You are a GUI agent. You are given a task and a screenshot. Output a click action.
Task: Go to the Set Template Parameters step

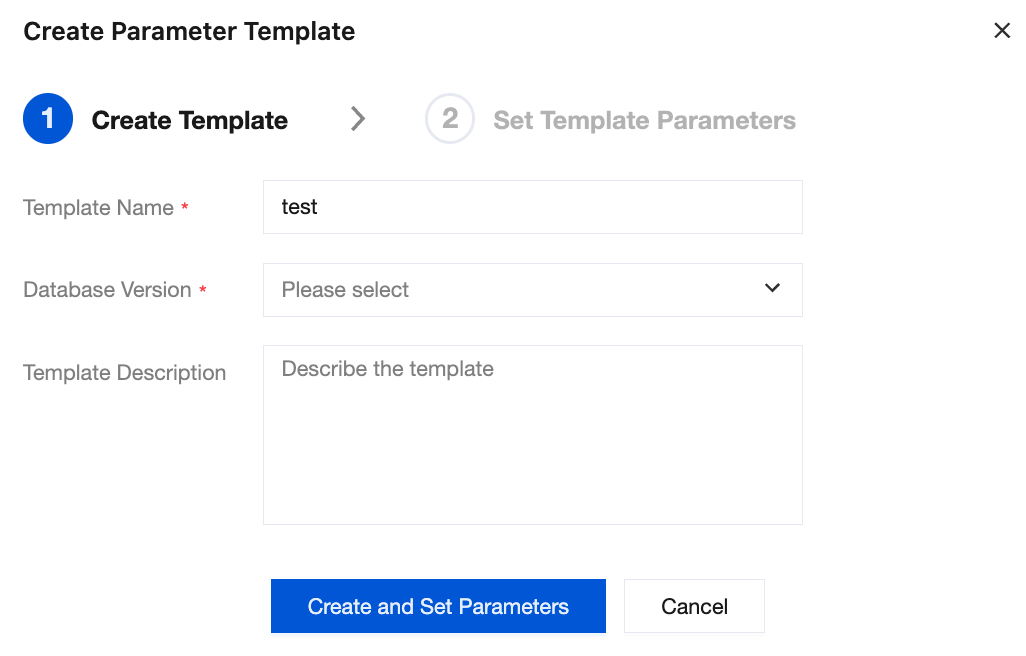644,121
